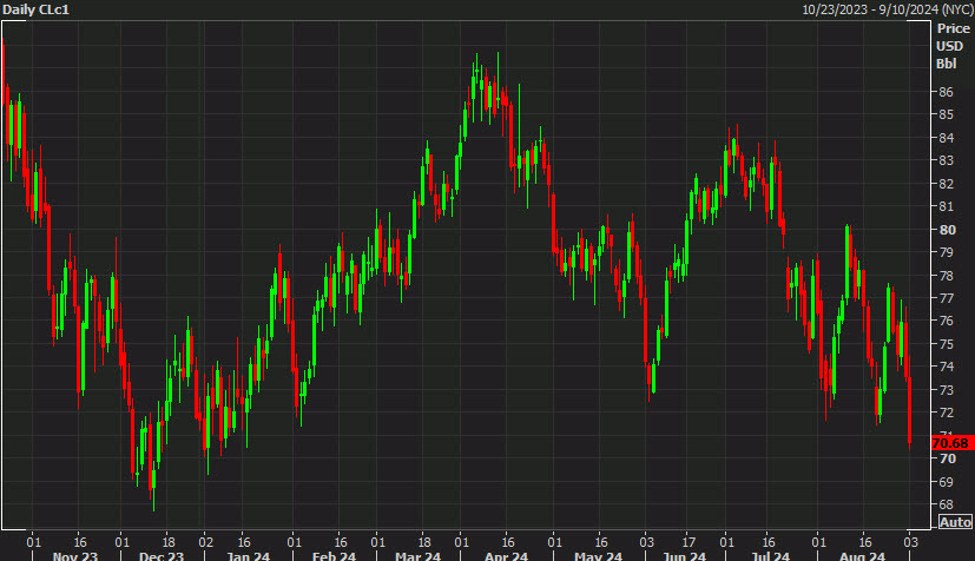Select Dec 23 on the time axis
Viewport: 975px width, 561px height.
click(x=161, y=553)
